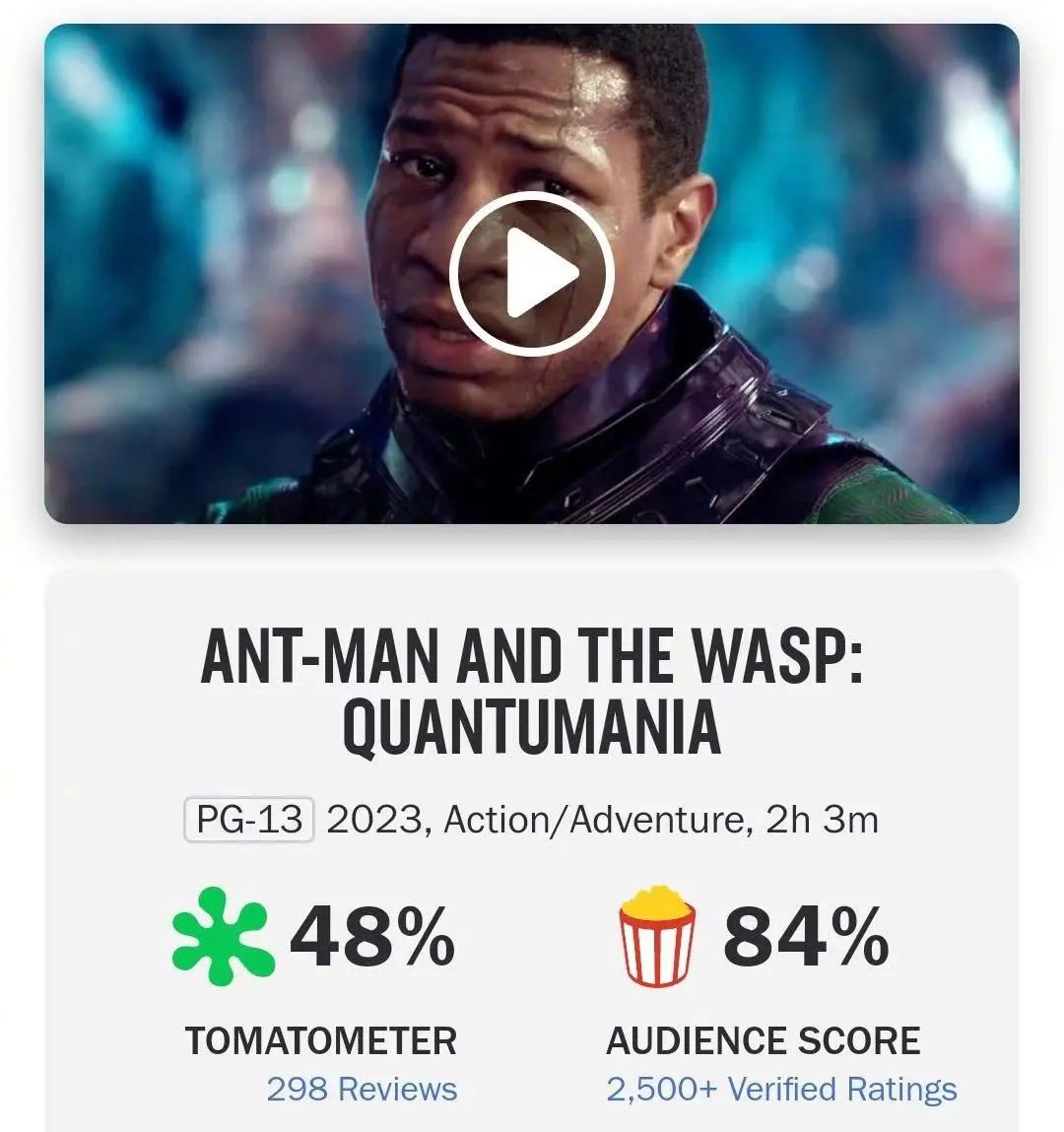This screenshot has width=1064, height=1132.
Task: Click the "ANT-MAN AND THE WASP:" title line
Action: pyautogui.click(x=531, y=658)
